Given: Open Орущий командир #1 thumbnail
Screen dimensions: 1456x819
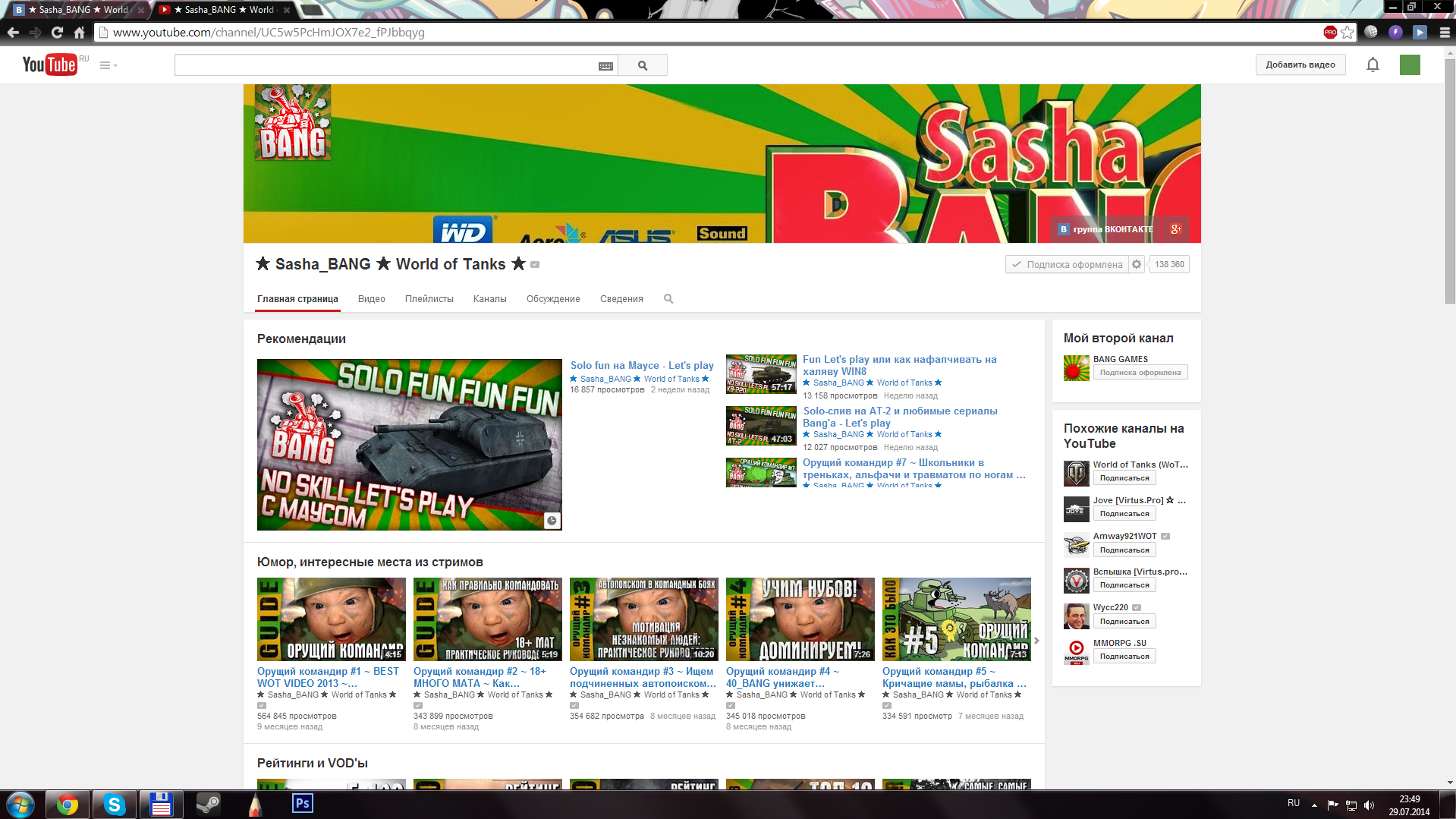Looking at the screenshot, I should (332, 619).
